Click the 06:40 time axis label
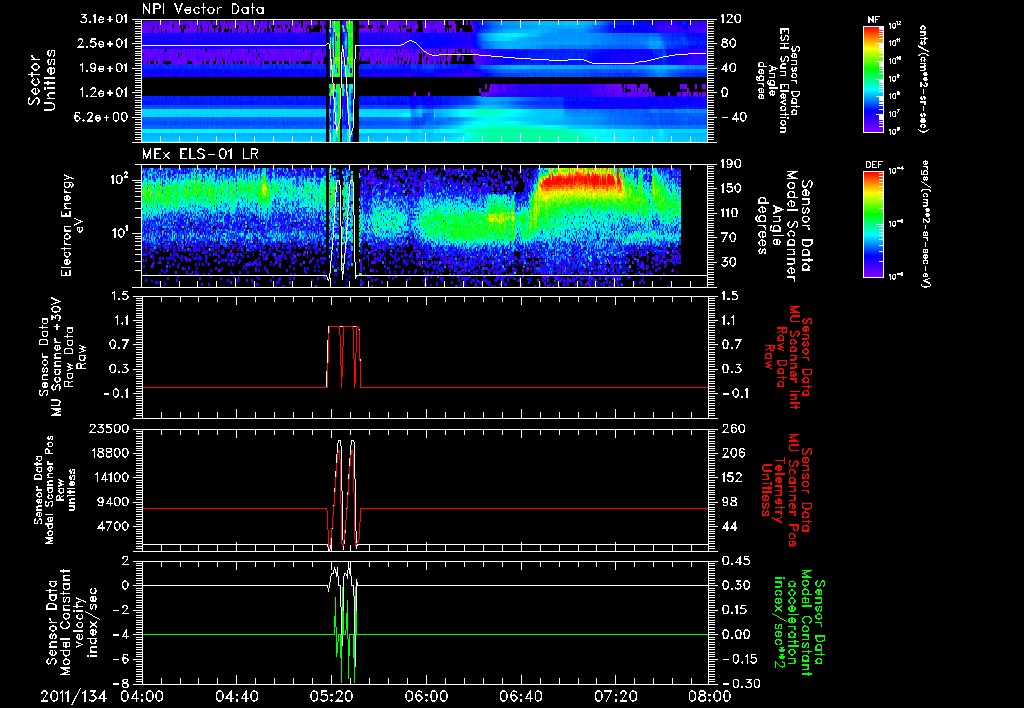 click(520, 696)
